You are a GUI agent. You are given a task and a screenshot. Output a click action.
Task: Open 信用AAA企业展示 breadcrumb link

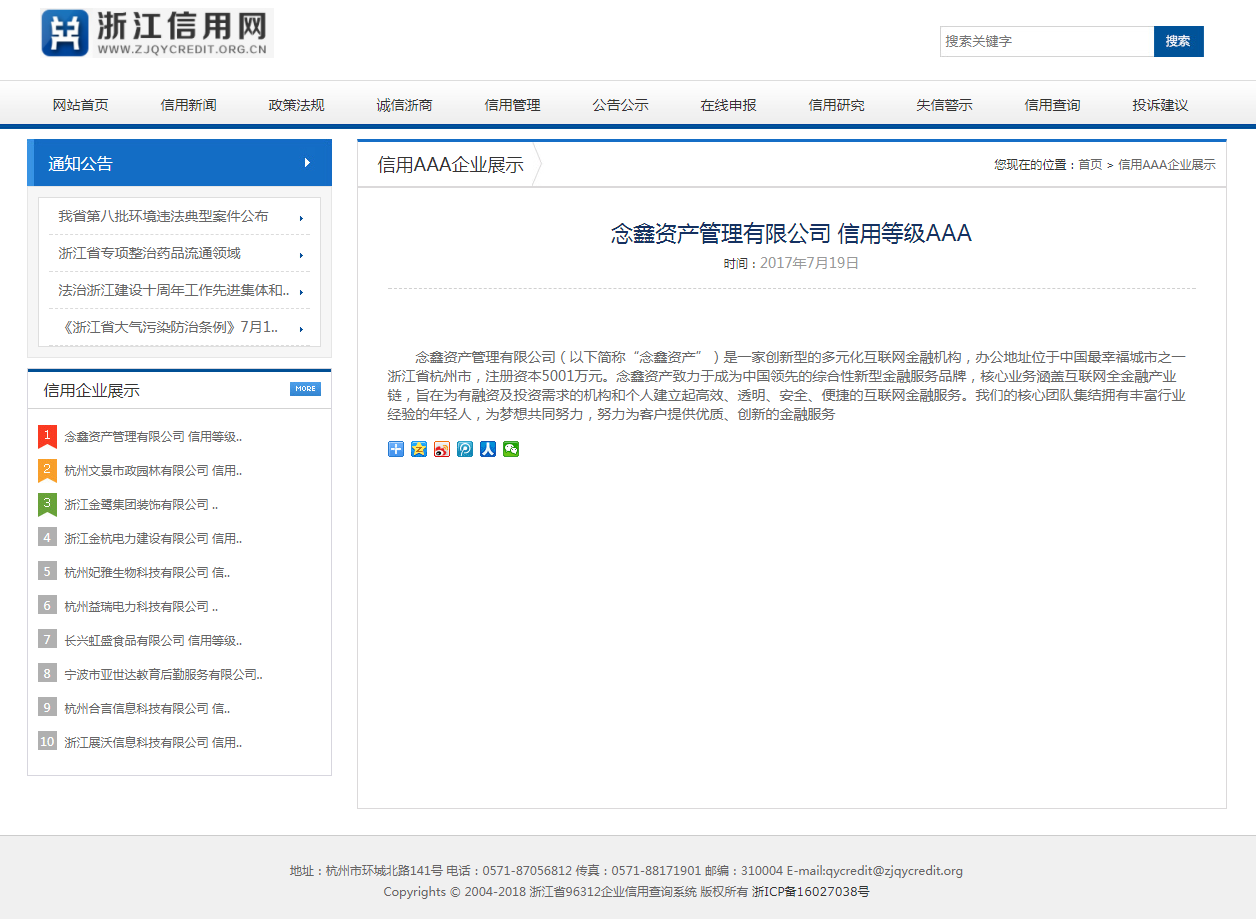pos(1167,165)
